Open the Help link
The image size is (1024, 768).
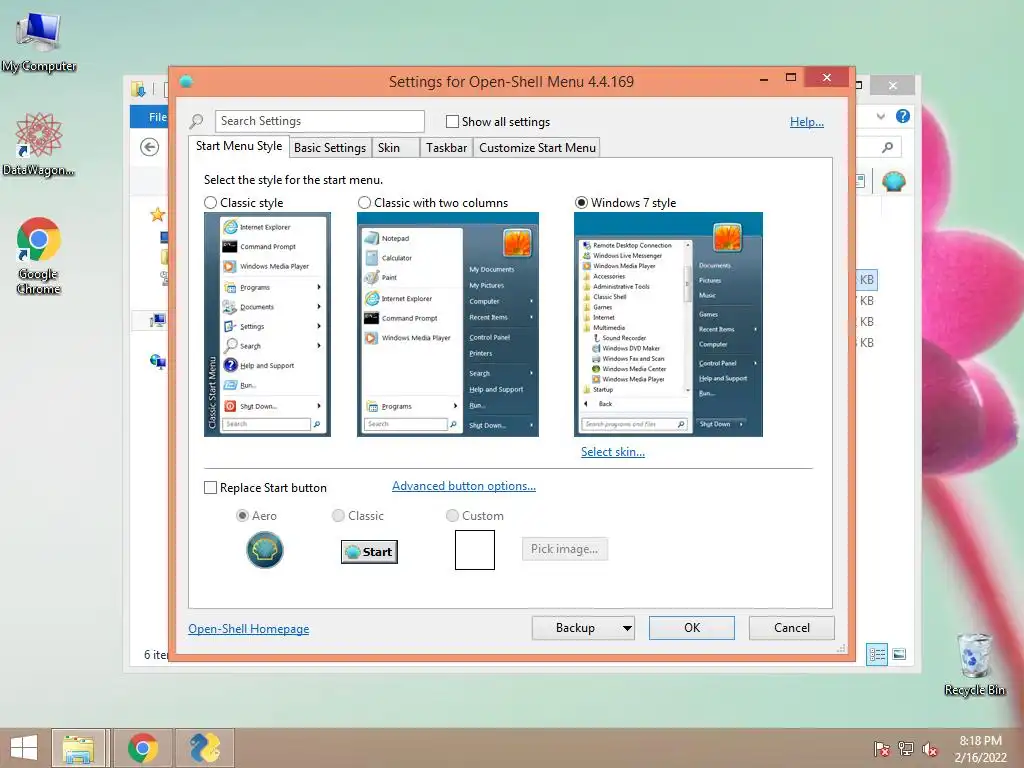pyautogui.click(x=807, y=122)
